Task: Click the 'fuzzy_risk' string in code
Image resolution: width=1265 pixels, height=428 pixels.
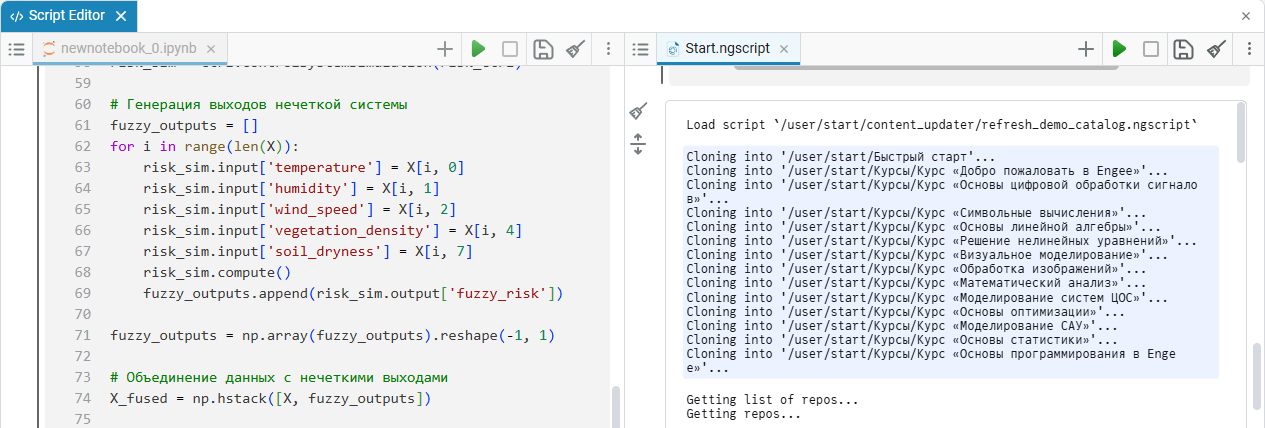Action: [500, 293]
